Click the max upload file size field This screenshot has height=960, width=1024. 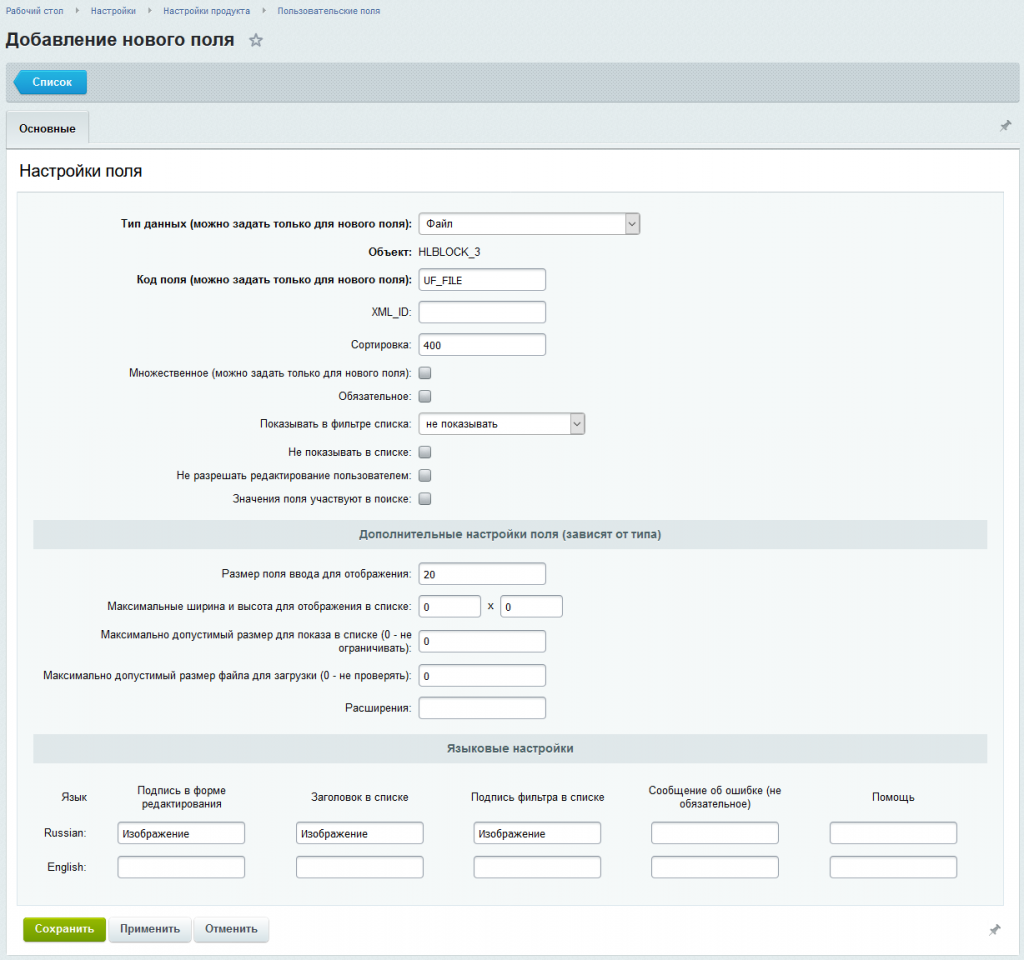click(x=482, y=676)
